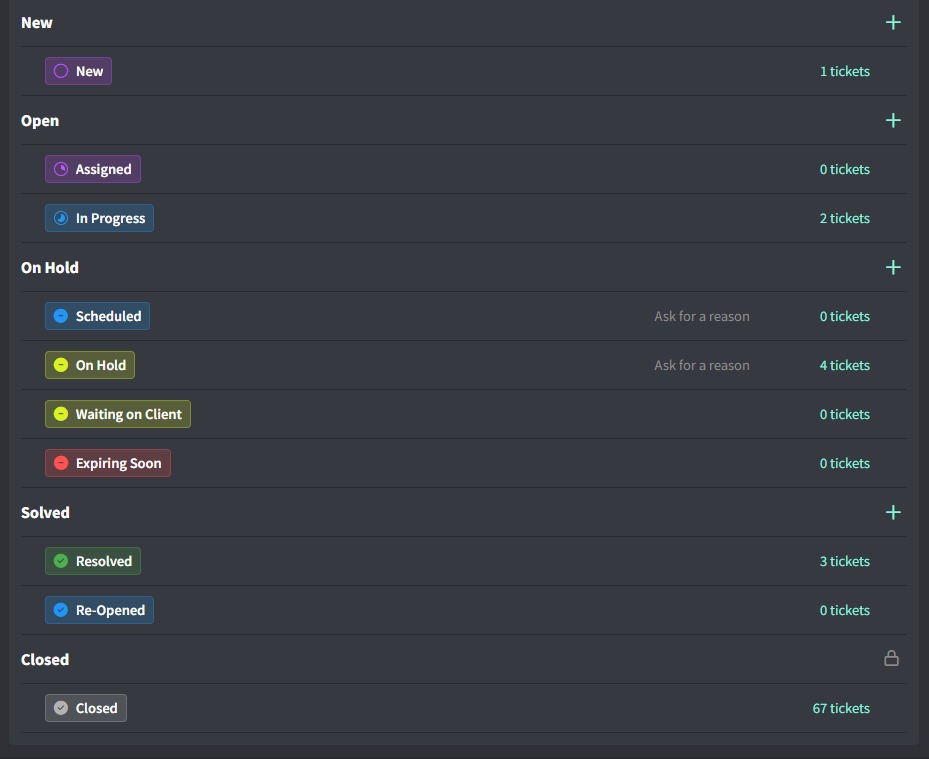This screenshot has height=759, width=929.
Task: Select the grey Closed status badge
Action: [x=86, y=708]
